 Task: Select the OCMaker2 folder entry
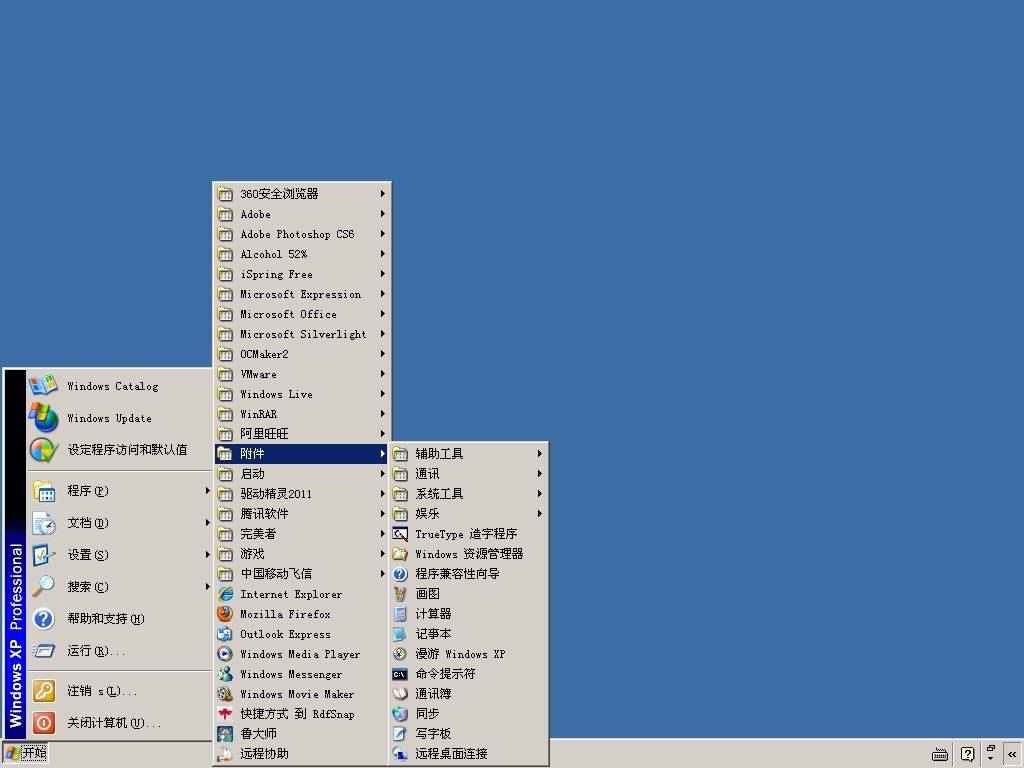coord(302,354)
